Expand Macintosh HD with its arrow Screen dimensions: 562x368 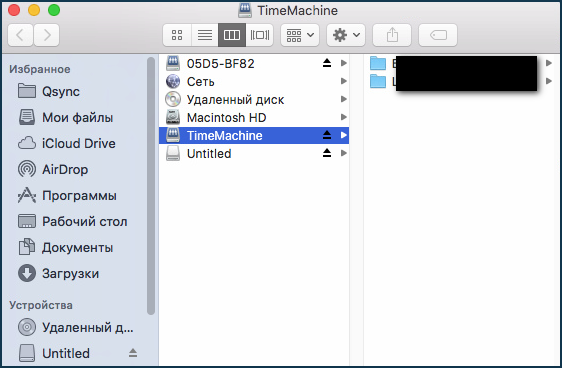pos(344,117)
